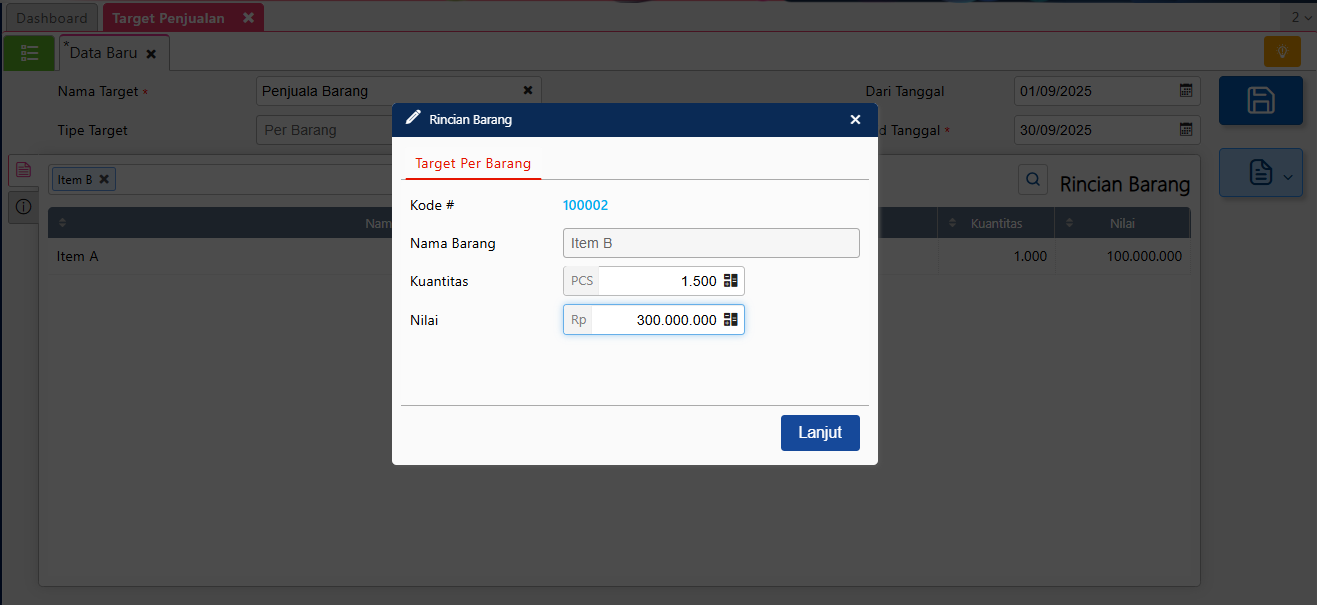Click the search magnifier icon
The image size is (1317, 605).
click(x=1033, y=179)
